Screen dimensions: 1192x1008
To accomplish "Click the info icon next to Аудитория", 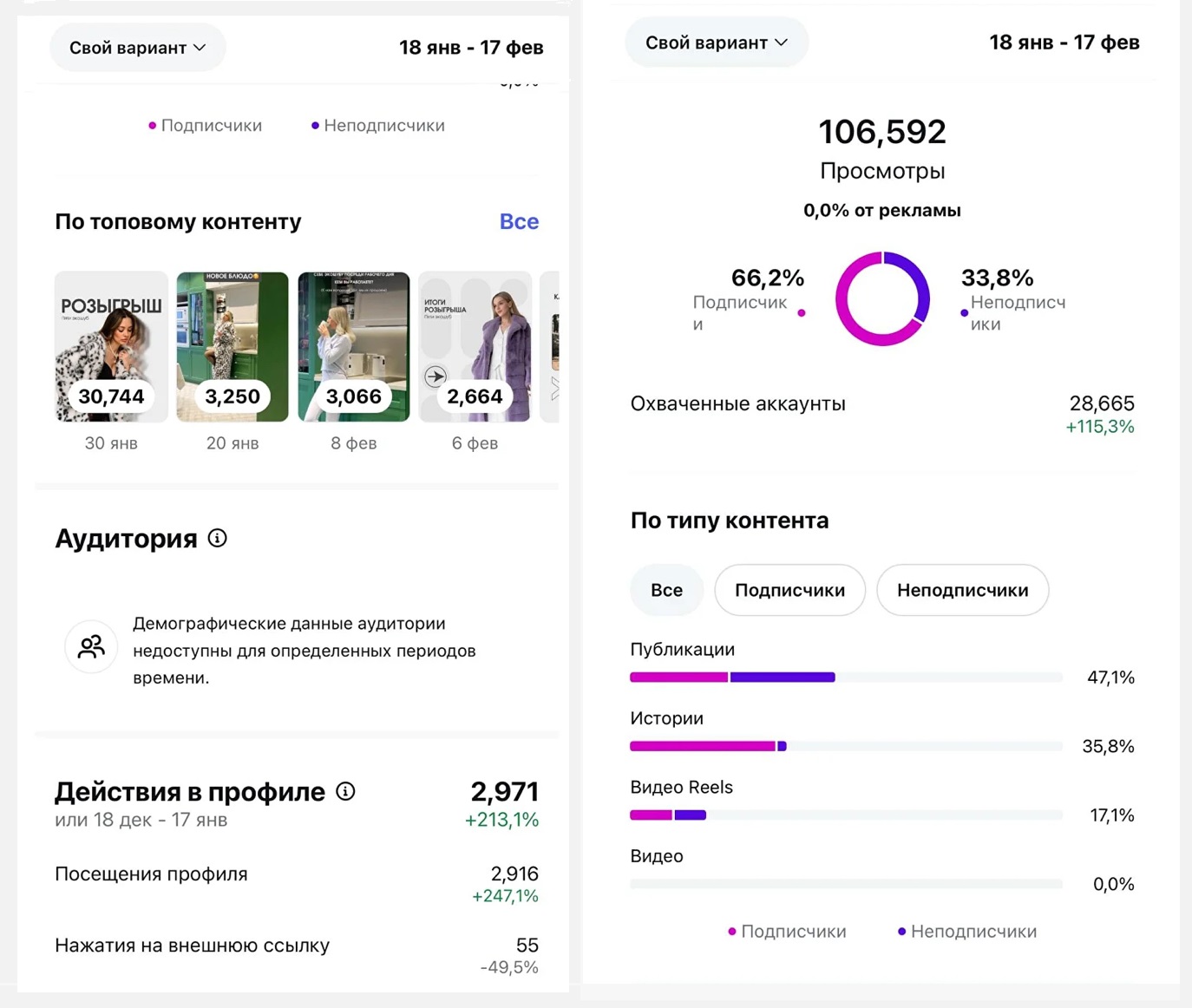I will tap(218, 539).
